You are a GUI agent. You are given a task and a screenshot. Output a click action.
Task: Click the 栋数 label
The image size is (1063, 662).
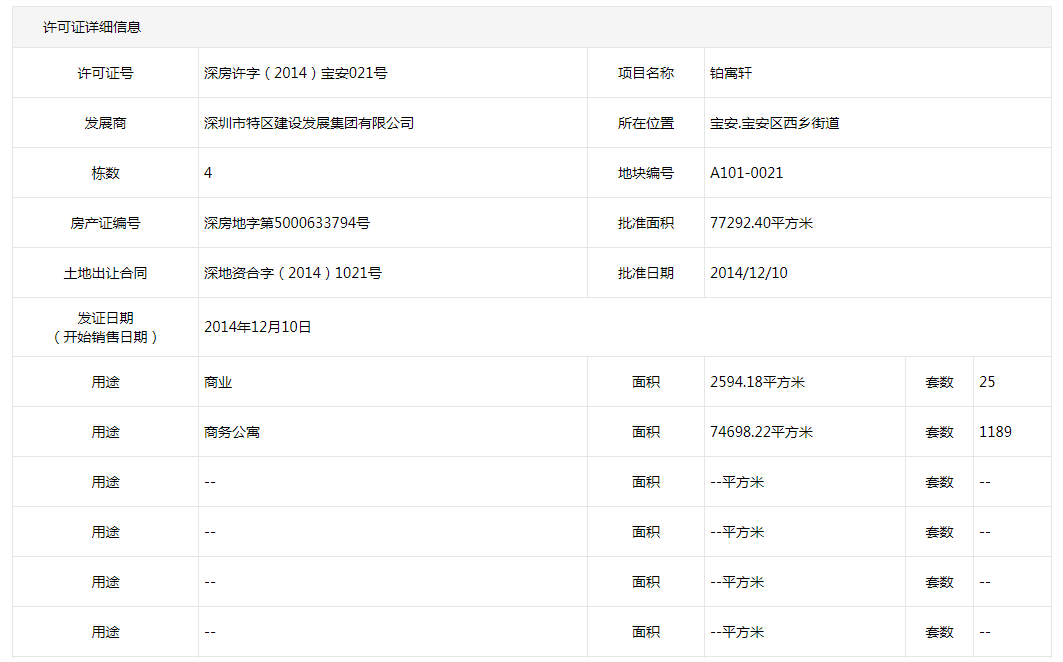105,173
